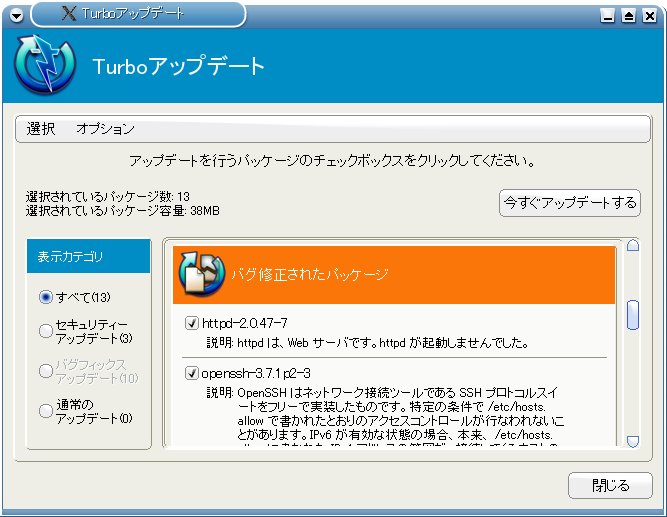The height and width of the screenshot is (517, 667).
Task: Click the 閉じる button
Action: [x=610, y=485]
